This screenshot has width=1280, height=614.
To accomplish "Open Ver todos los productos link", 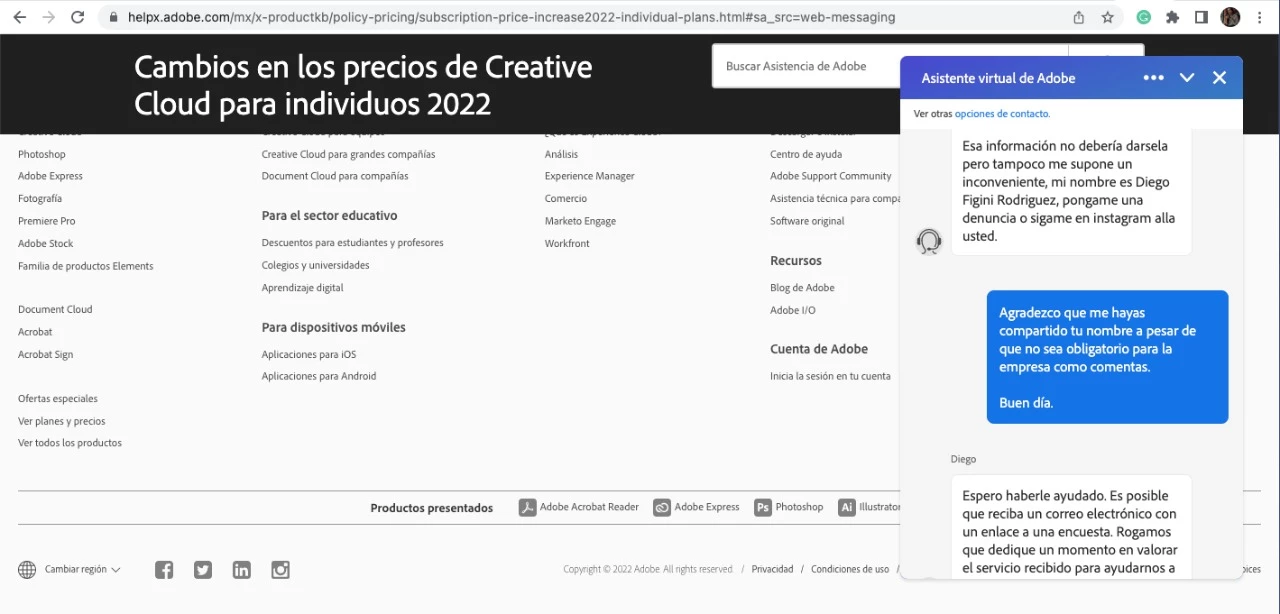I will coord(70,443).
